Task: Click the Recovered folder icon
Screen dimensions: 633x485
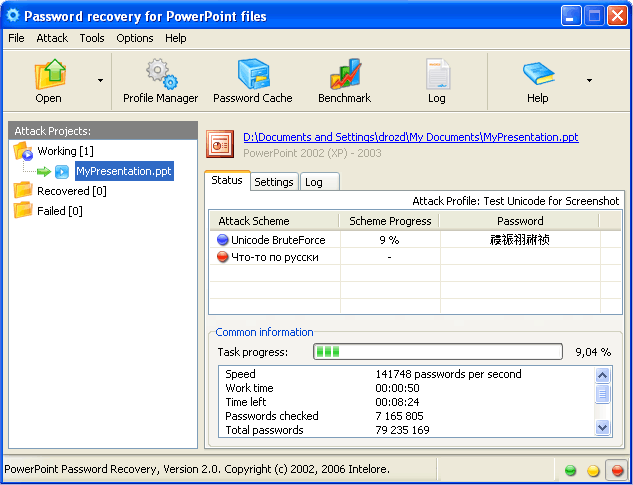Action: tap(23, 190)
